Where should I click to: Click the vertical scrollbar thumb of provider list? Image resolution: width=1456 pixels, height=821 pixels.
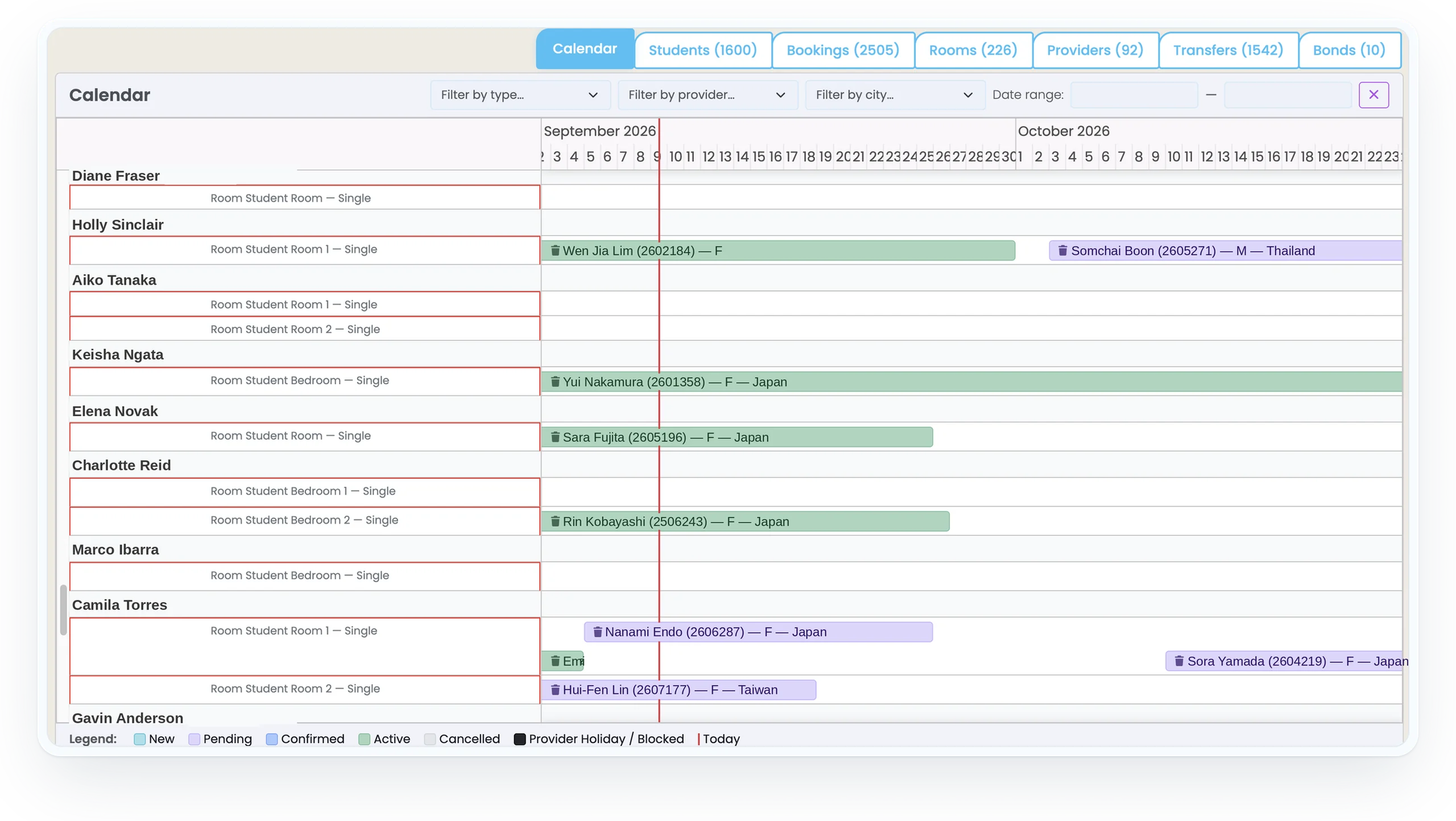[x=64, y=610]
